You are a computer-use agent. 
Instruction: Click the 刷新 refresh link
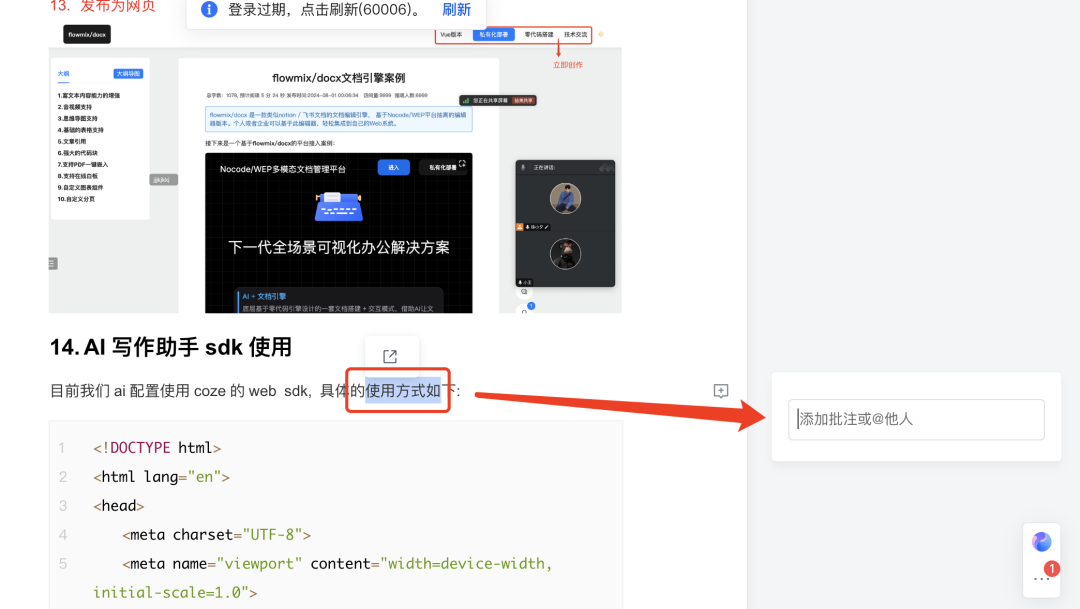click(x=457, y=9)
